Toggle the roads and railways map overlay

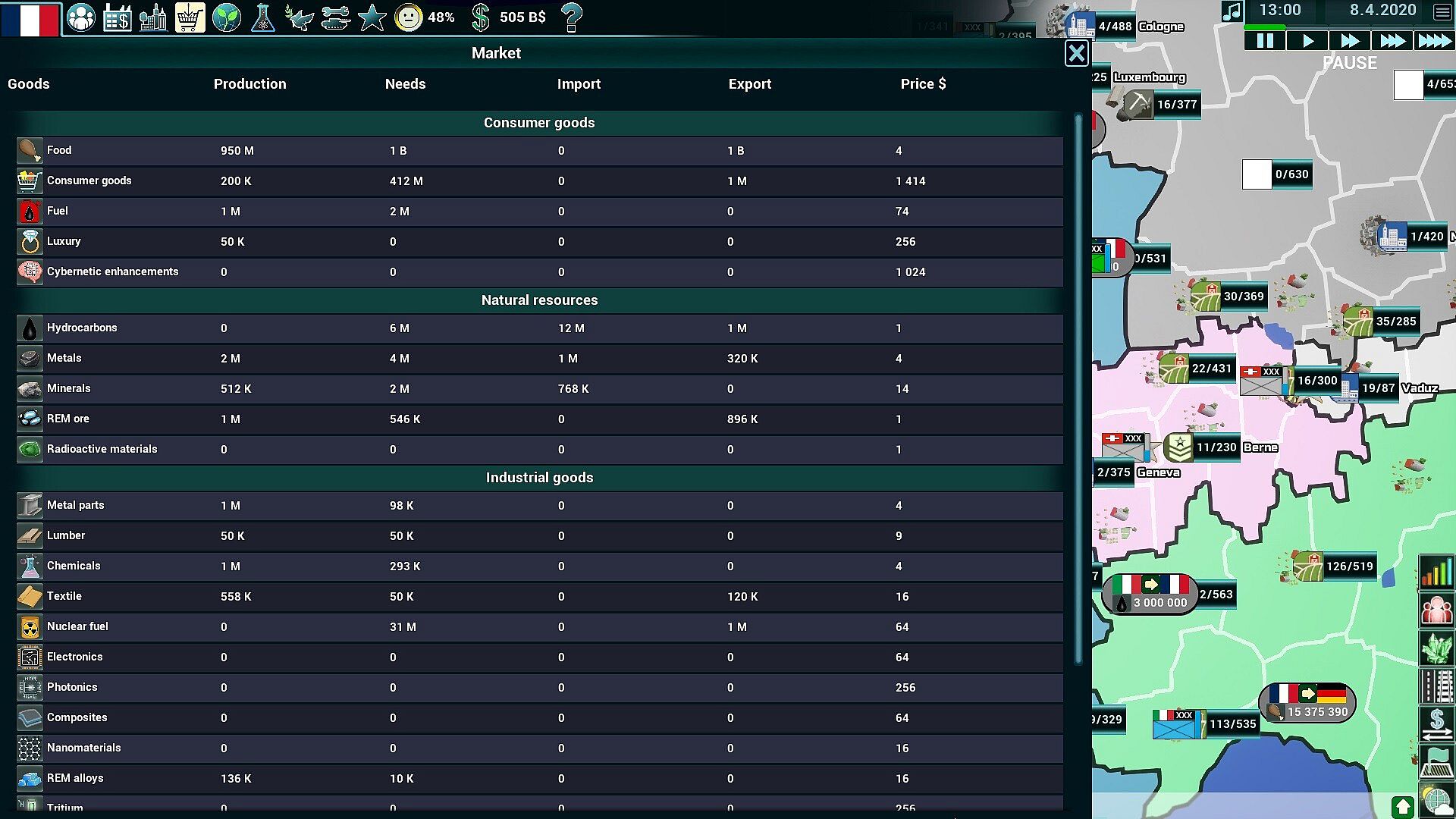point(1436,686)
